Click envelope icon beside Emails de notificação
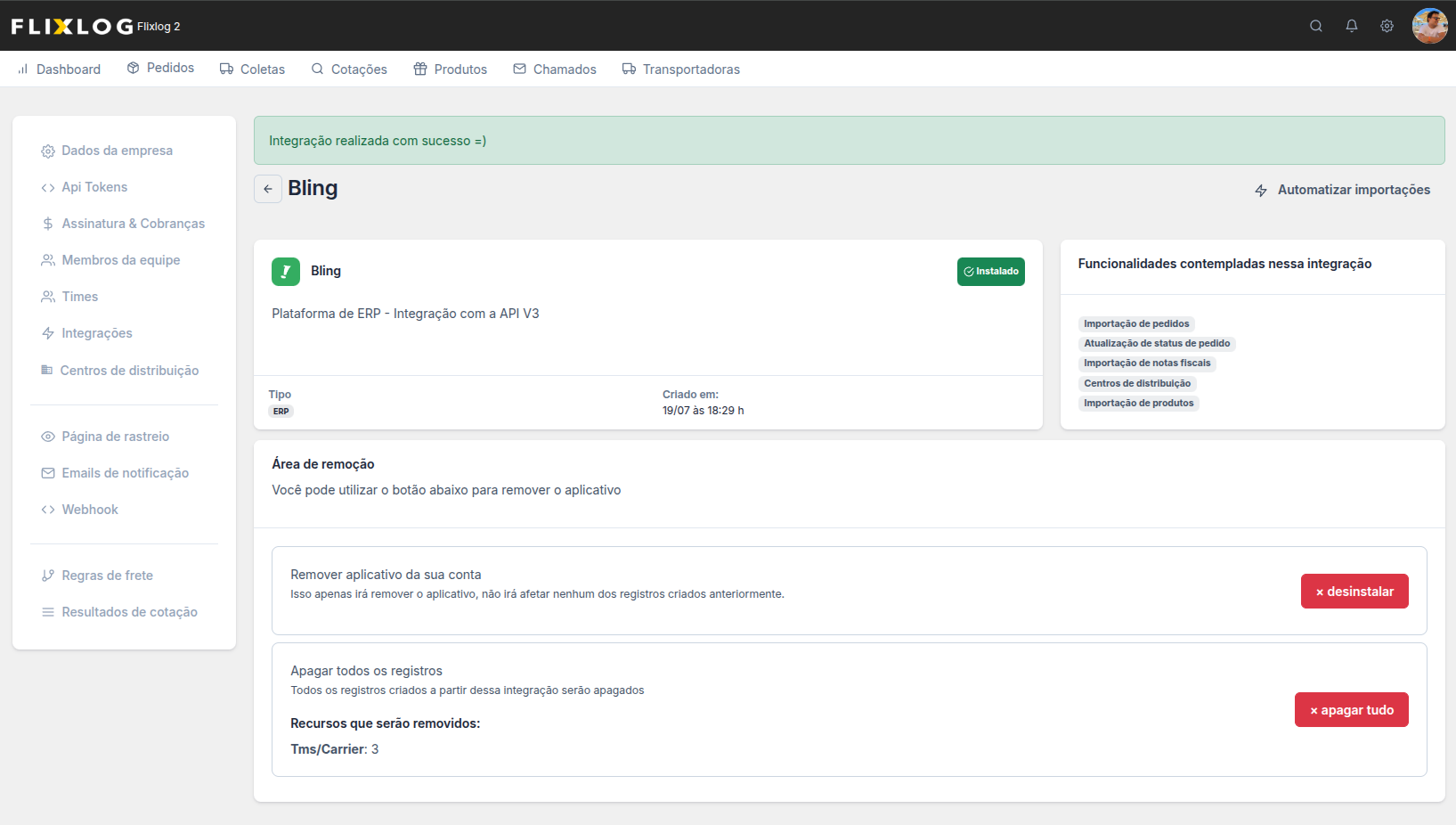This screenshot has height=825, width=1456. (48, 473)
